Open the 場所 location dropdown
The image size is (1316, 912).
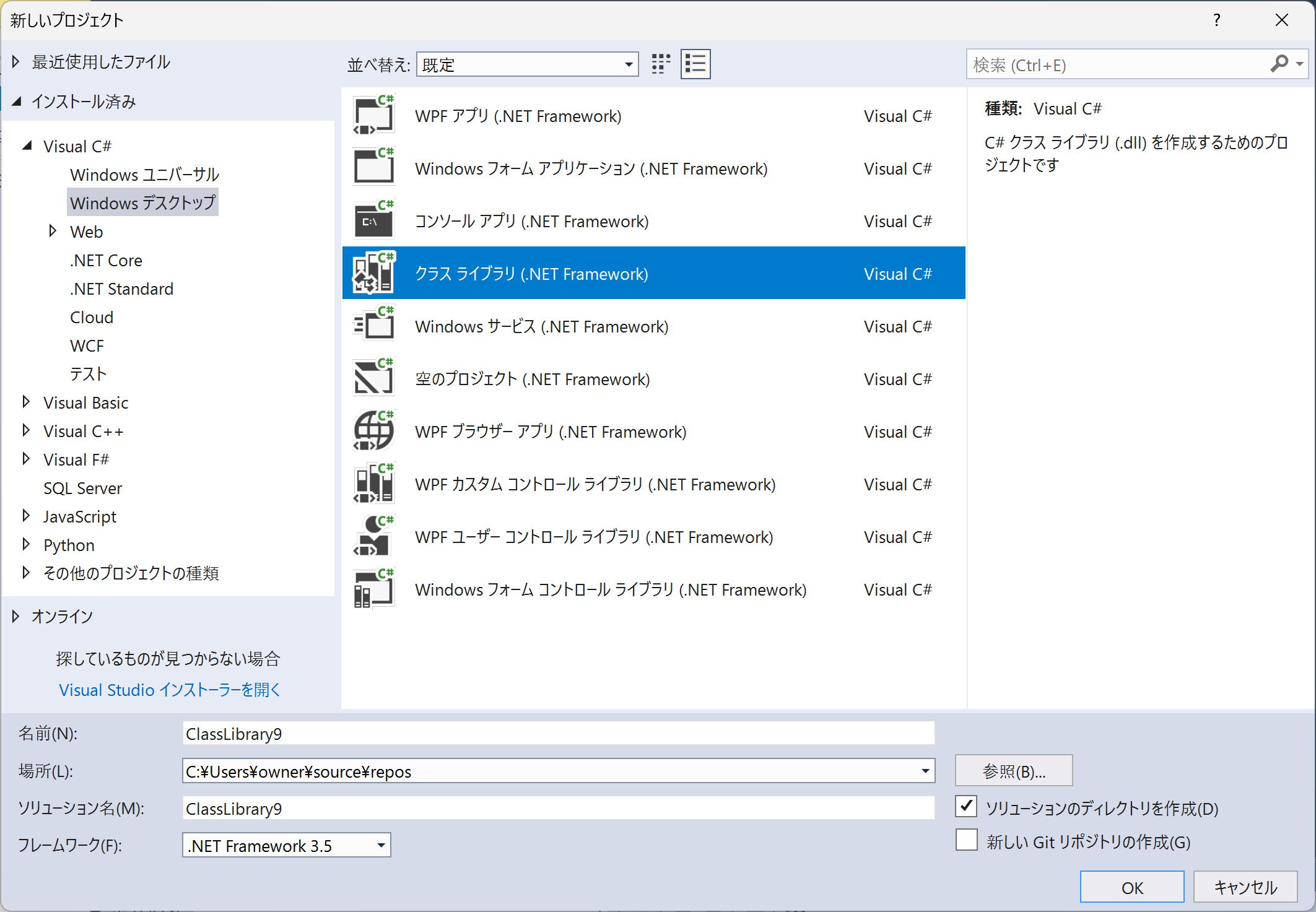925,771
